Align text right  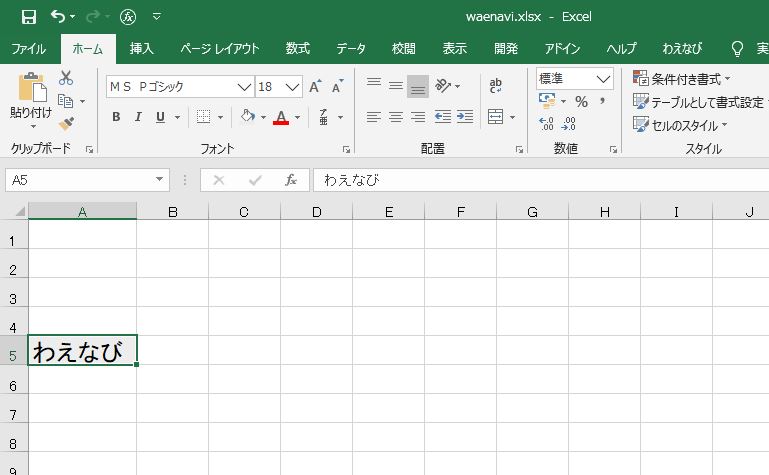[x=418, y=117]
